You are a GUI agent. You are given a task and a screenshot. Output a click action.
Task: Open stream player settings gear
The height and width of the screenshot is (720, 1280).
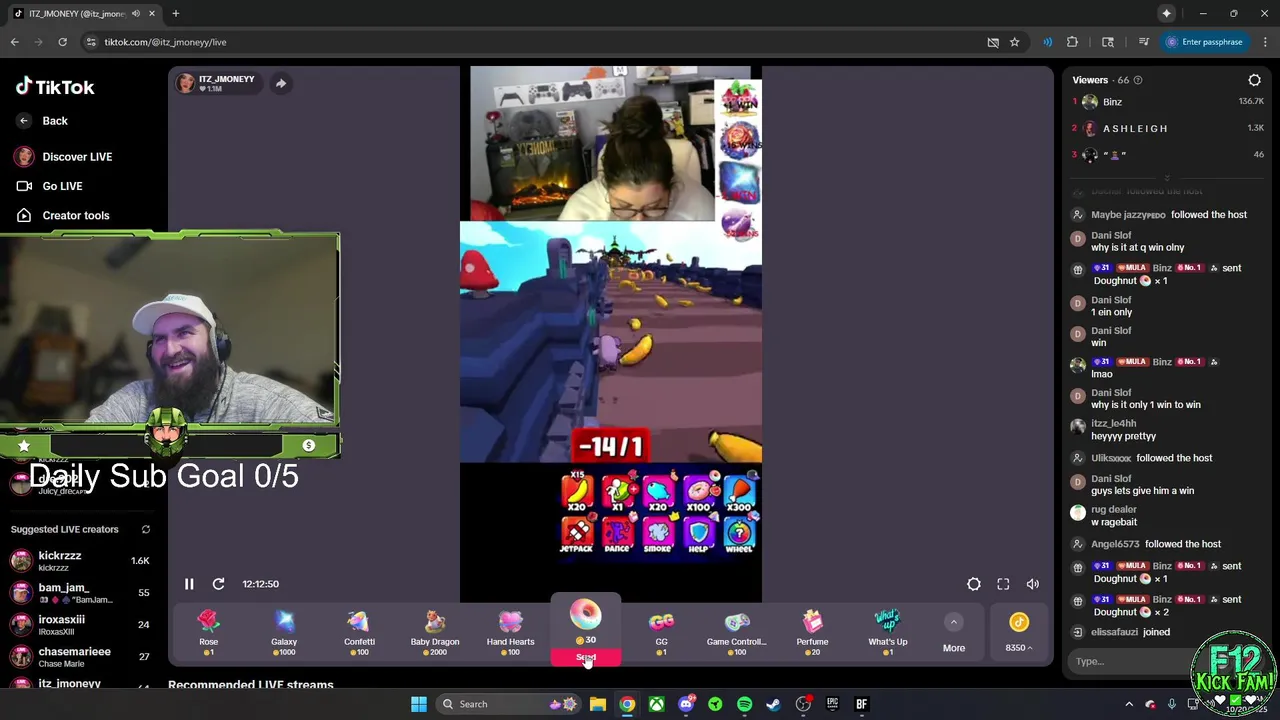coord(974,584)
